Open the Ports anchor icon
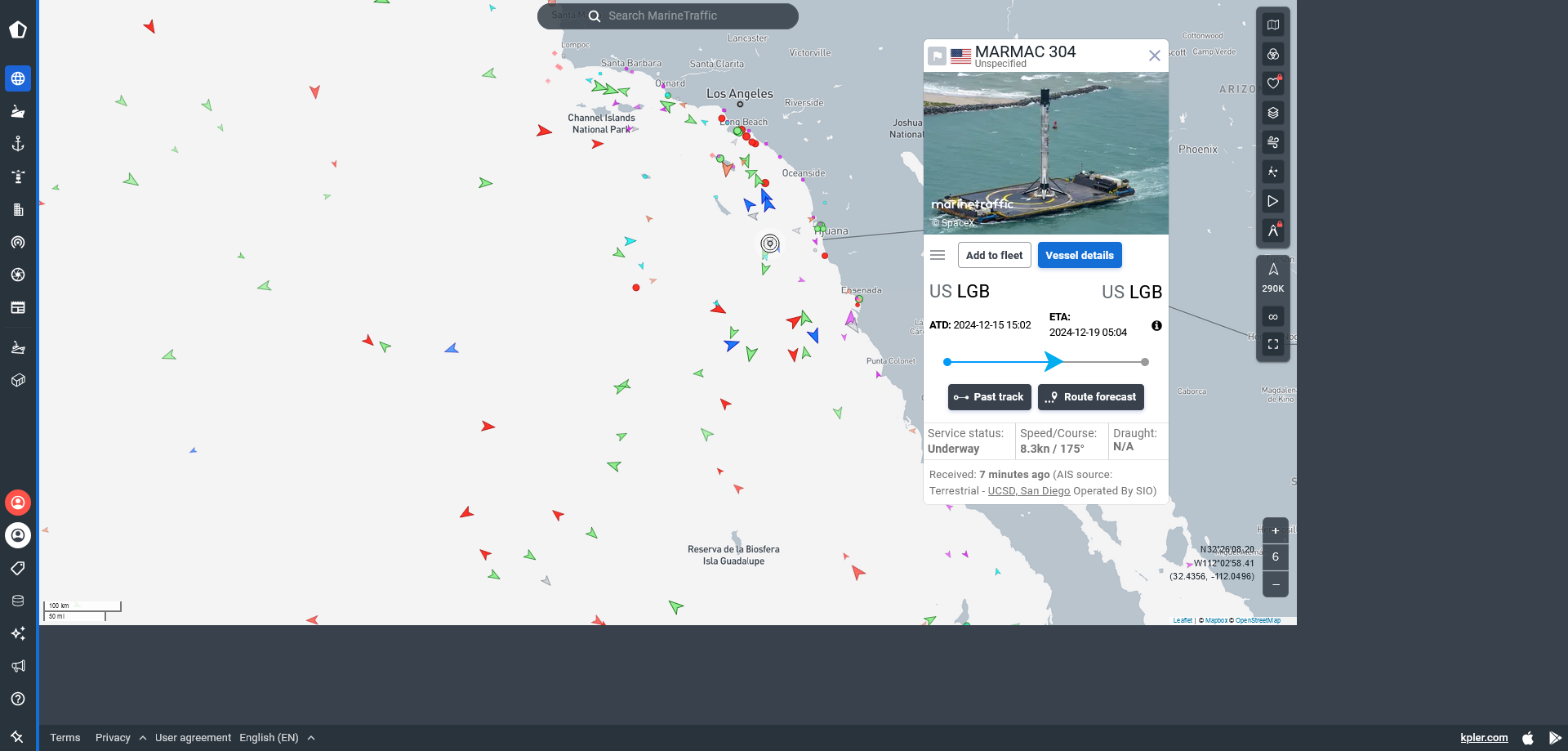 tap(18, 144)
